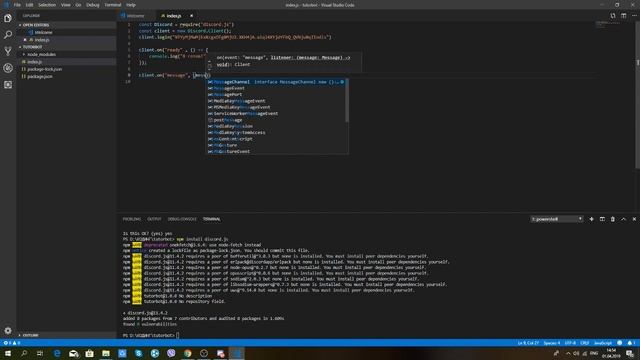This screenshot has height=360, width=640.
Task: Click JavaScript language mode in status bar
Action: pos(603,343)
